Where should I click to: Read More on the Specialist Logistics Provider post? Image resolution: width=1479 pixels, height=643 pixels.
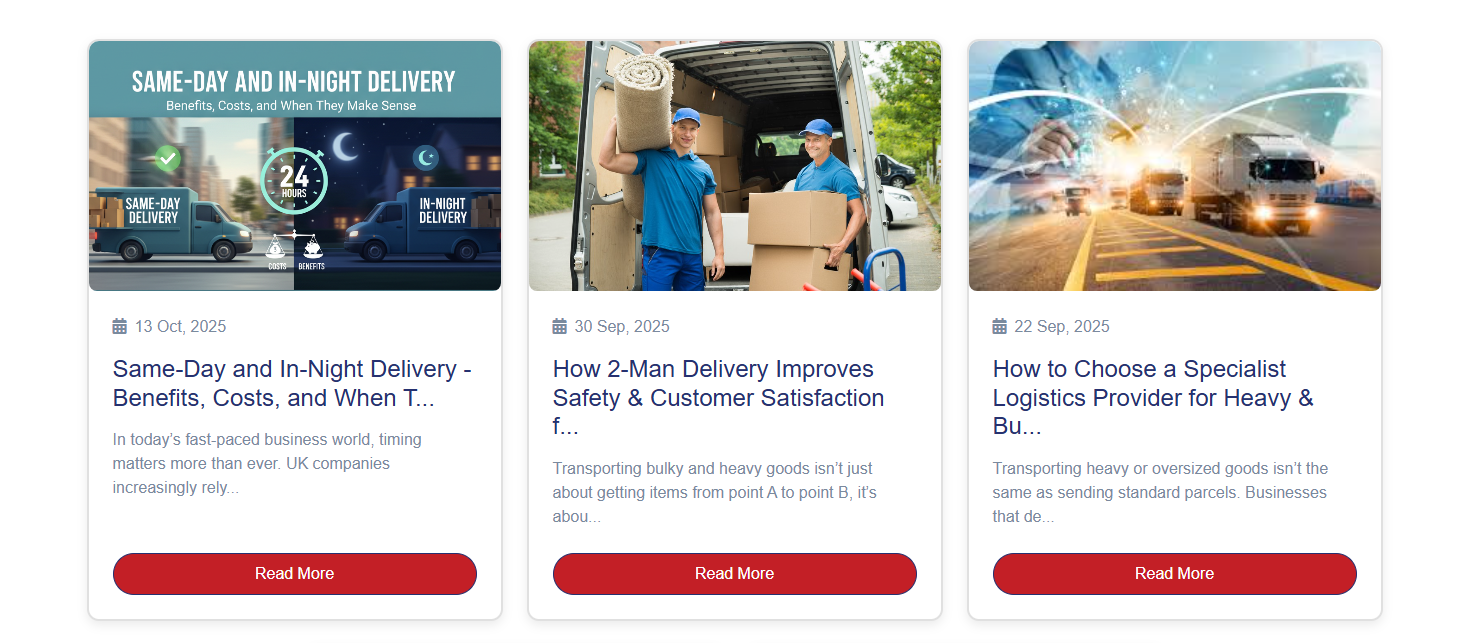pos(1175,574)
